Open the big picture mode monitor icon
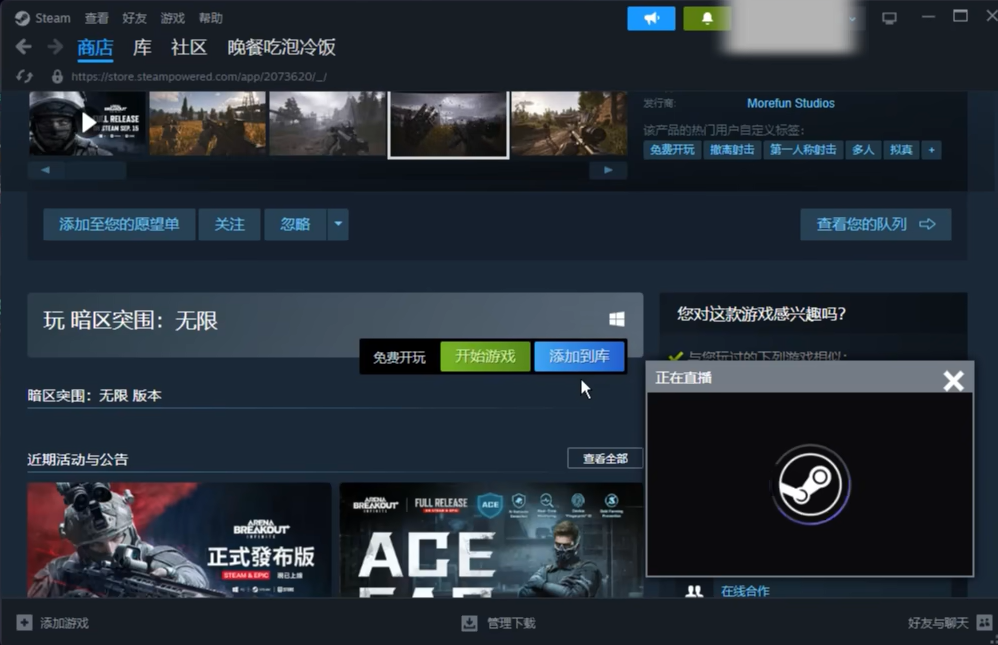This screenshot has height=645, width=998. tap(889, 18)
